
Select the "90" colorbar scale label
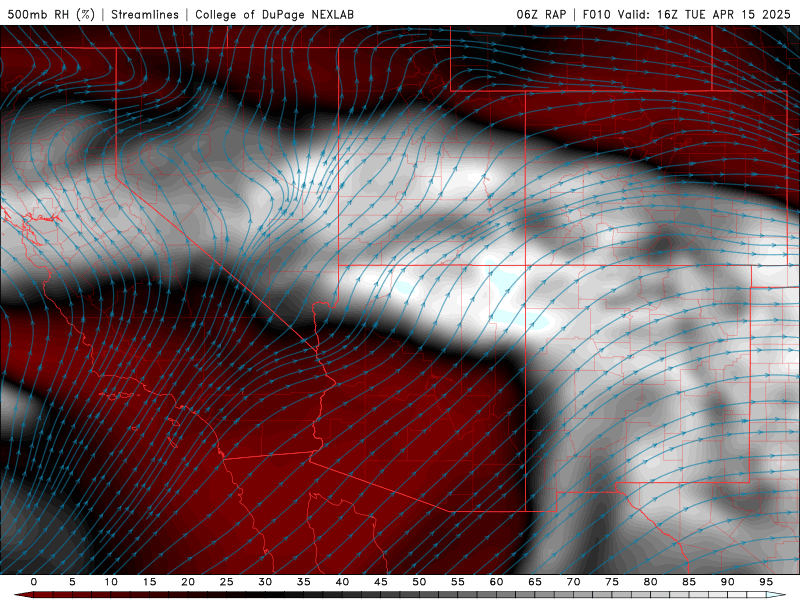coord(727,582)
